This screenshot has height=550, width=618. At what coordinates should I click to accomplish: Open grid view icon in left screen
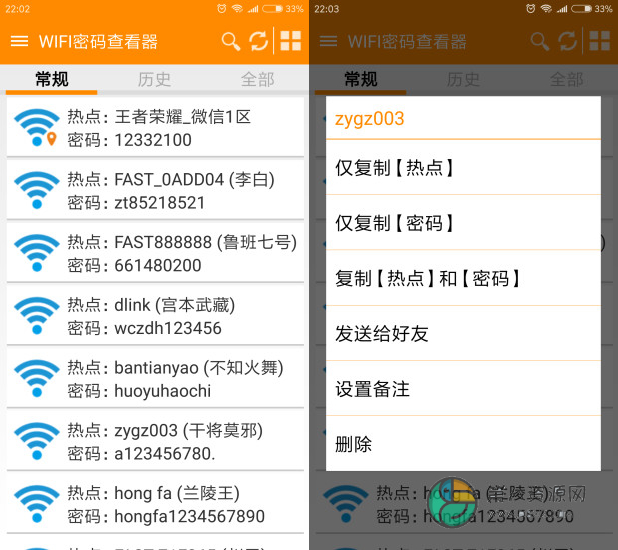point(290,41)
